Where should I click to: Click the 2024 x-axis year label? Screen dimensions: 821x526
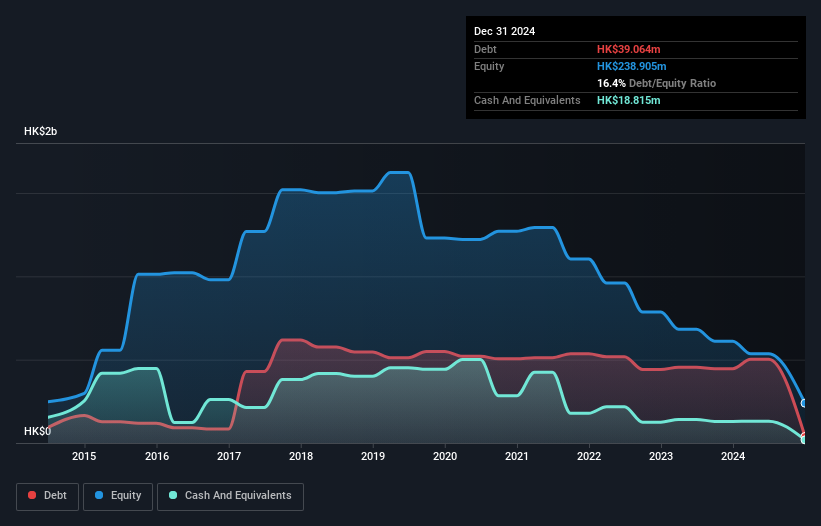[733, 456]
